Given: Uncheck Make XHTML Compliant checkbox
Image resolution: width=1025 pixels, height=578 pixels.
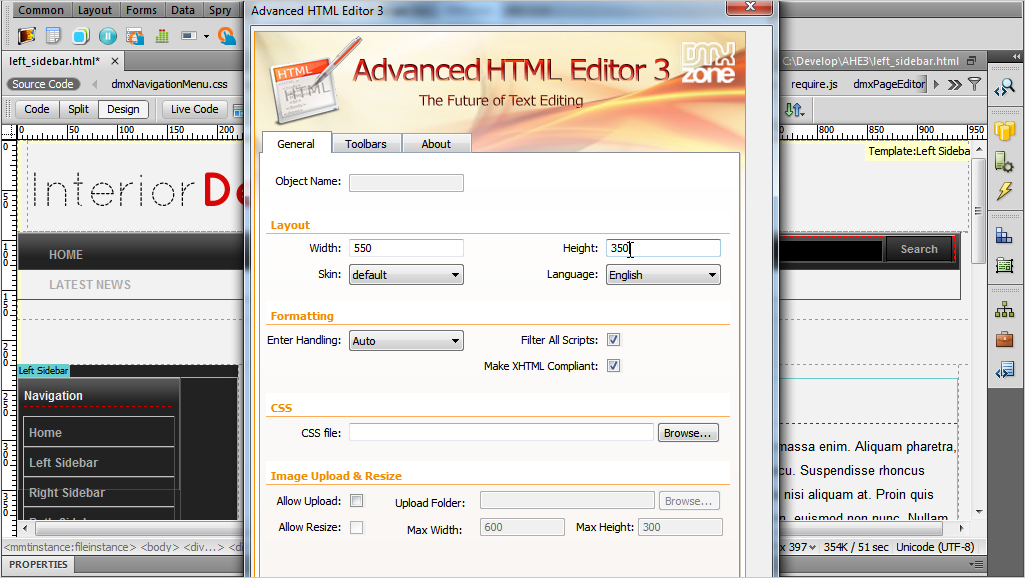Looking at the screenshot, I should click(613, 366).
